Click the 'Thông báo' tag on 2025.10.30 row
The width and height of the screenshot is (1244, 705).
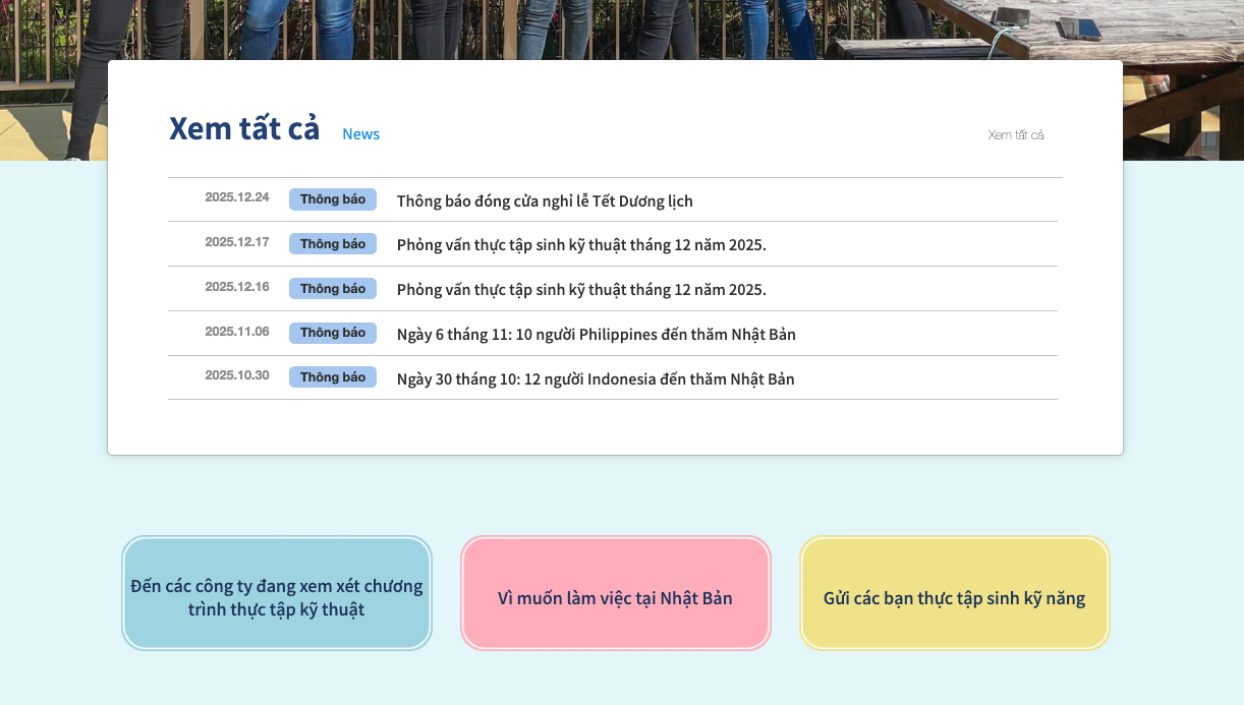pyautogui.click(x=333, y=377)
